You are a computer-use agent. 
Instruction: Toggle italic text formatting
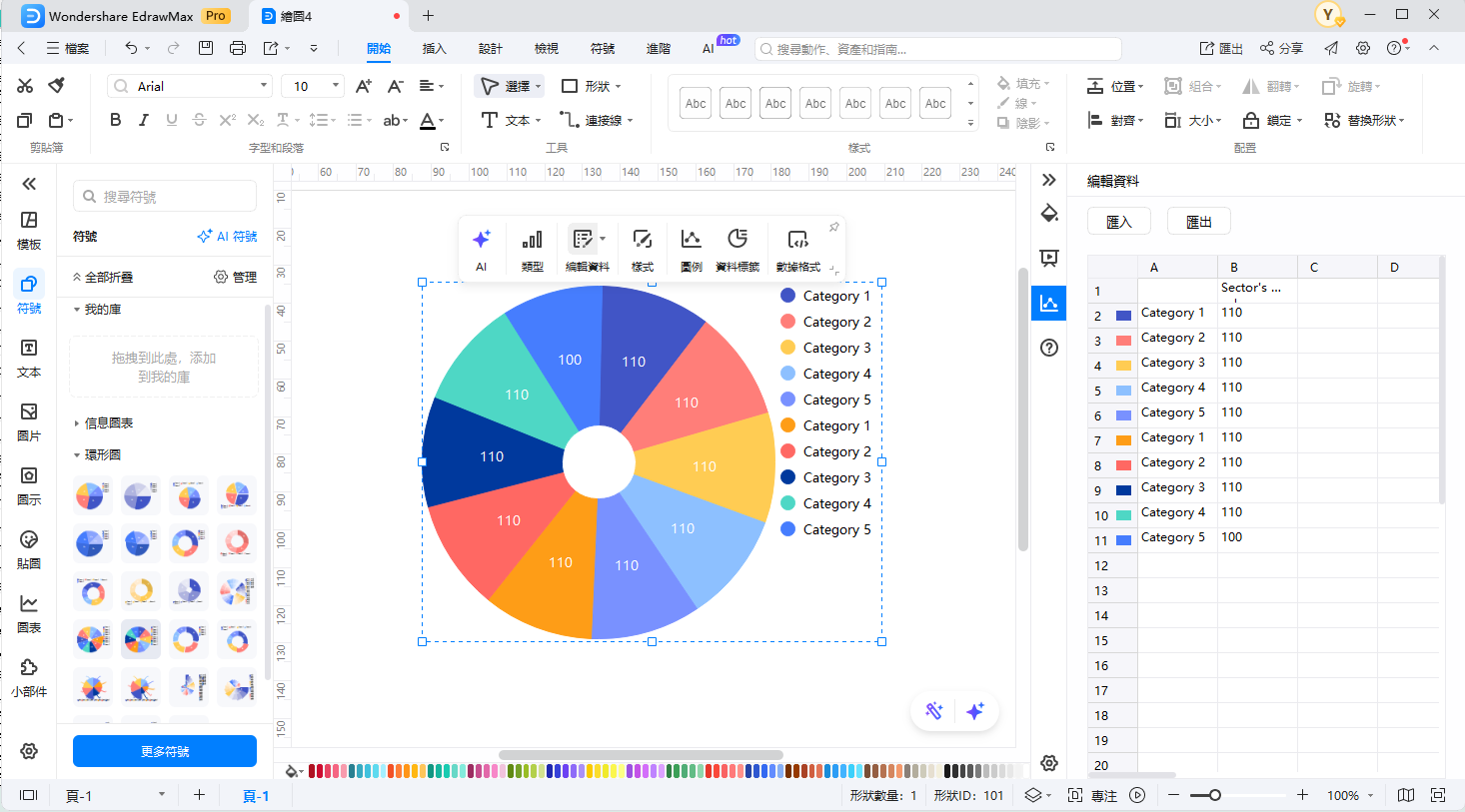(x=143, y=119)
